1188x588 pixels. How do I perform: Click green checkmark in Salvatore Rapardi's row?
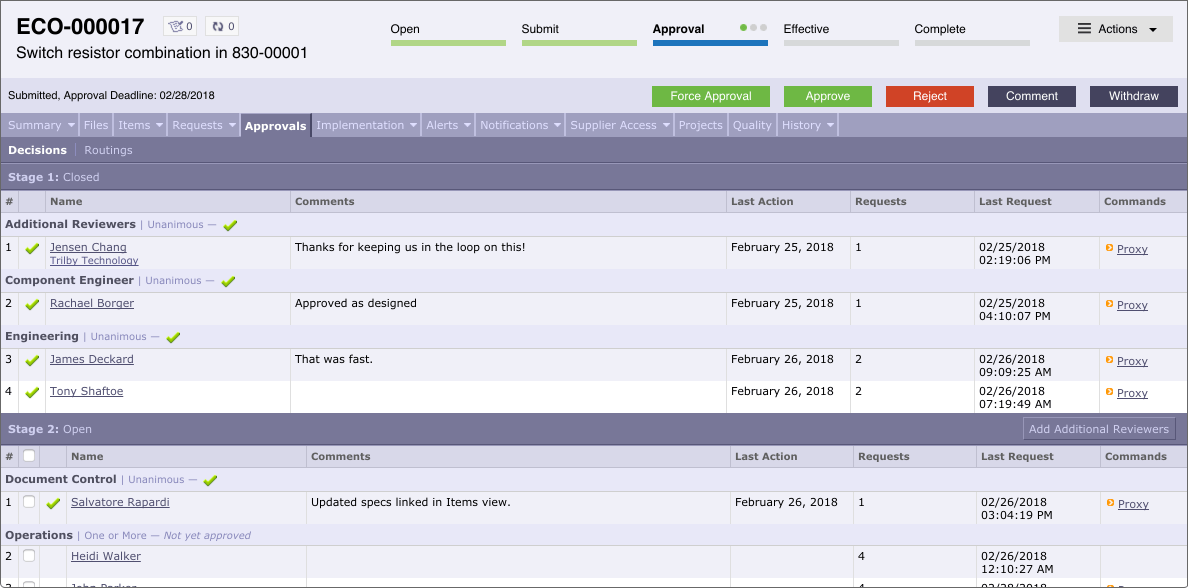(53, 503)
